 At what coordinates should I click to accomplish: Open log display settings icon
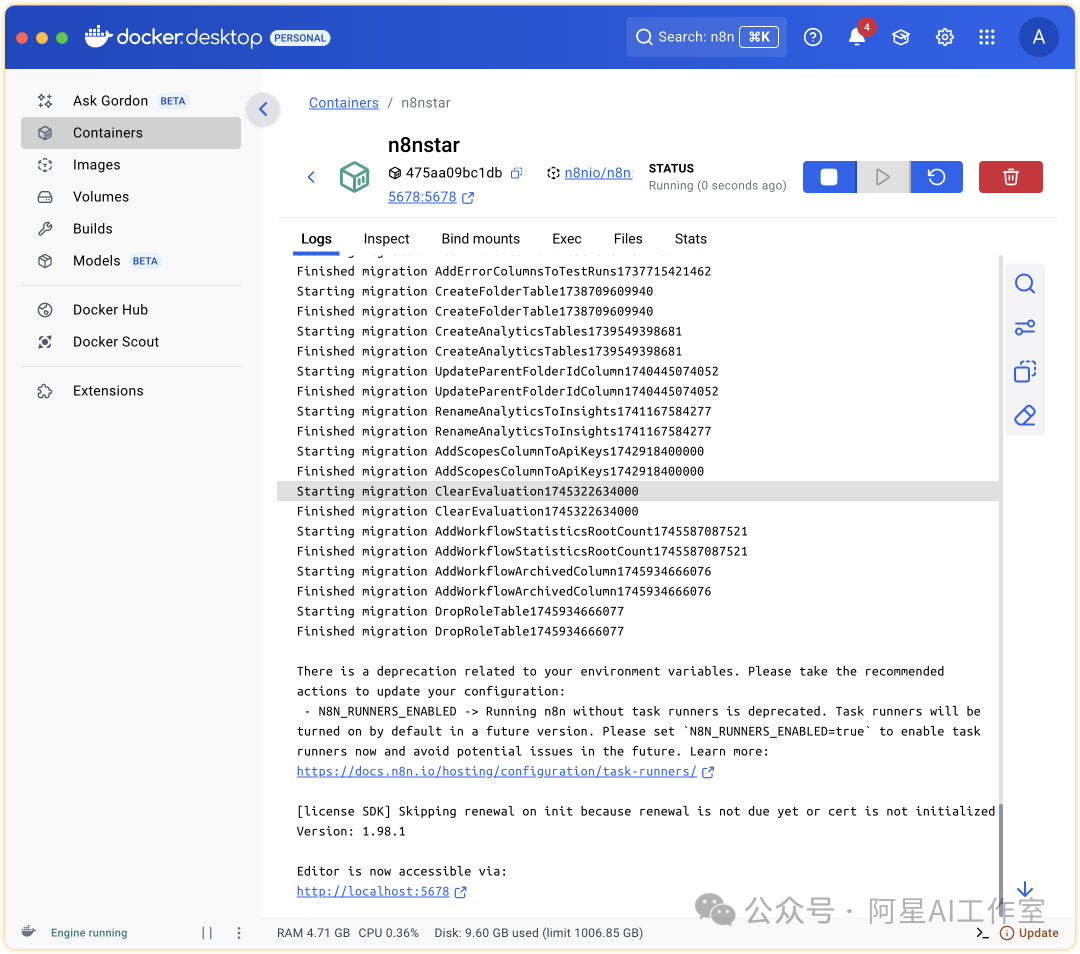click(x=1025, y=328)
